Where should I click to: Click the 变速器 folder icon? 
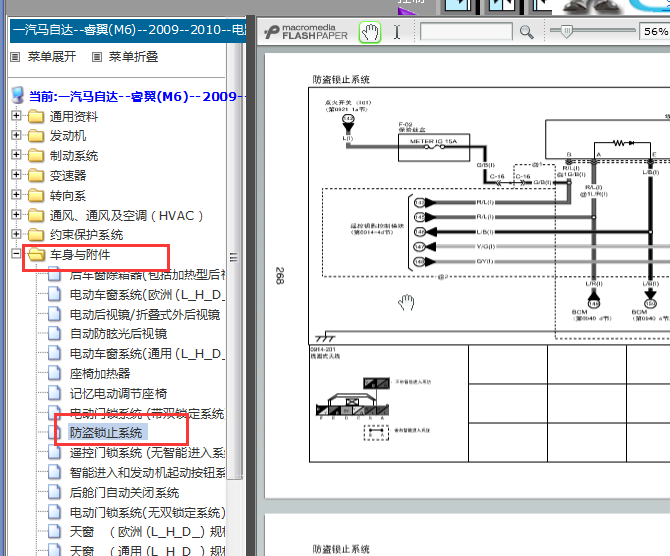[x=36, y=175]
